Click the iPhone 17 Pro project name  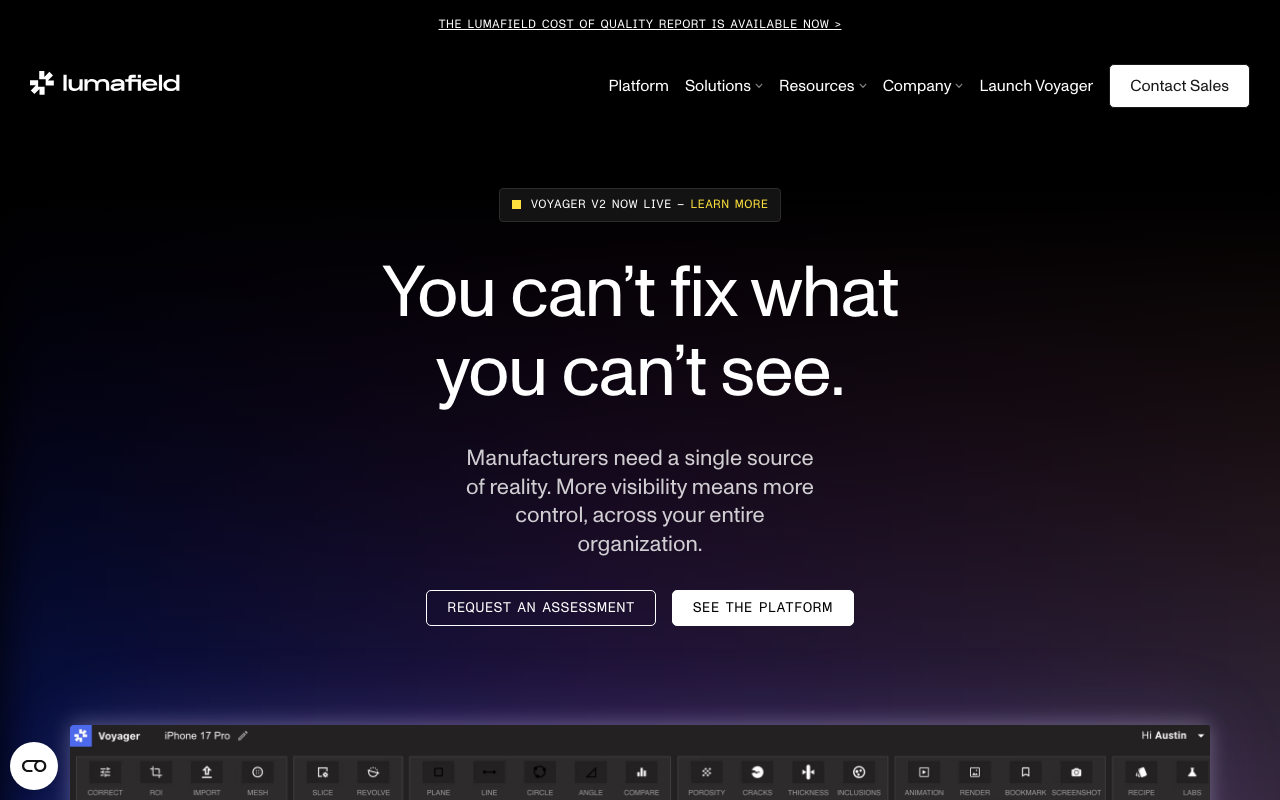(197, 736)
